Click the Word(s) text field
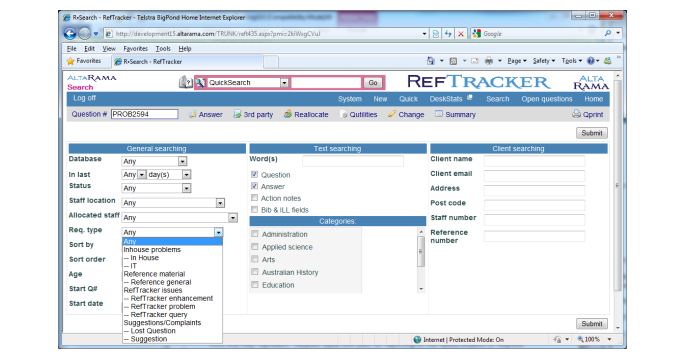698x362 pixels. 353,161
